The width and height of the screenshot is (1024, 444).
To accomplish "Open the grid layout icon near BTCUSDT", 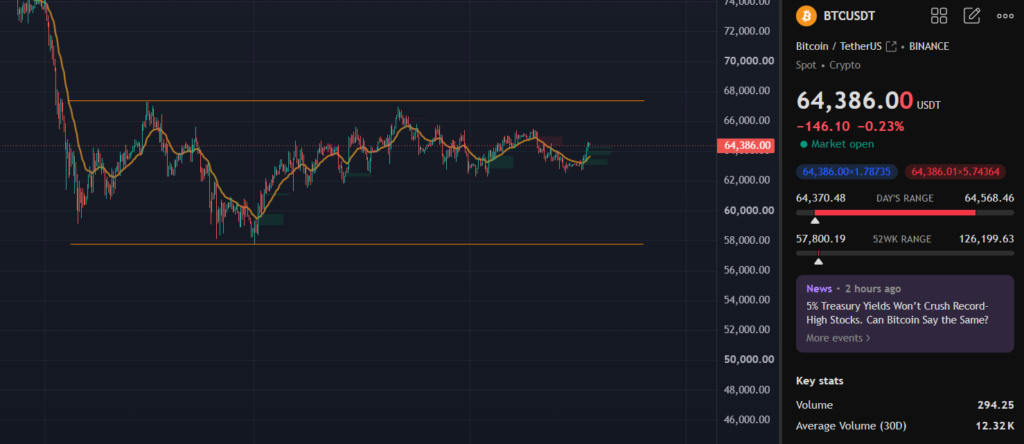I will pyautogui.click(x=939, y=16).
